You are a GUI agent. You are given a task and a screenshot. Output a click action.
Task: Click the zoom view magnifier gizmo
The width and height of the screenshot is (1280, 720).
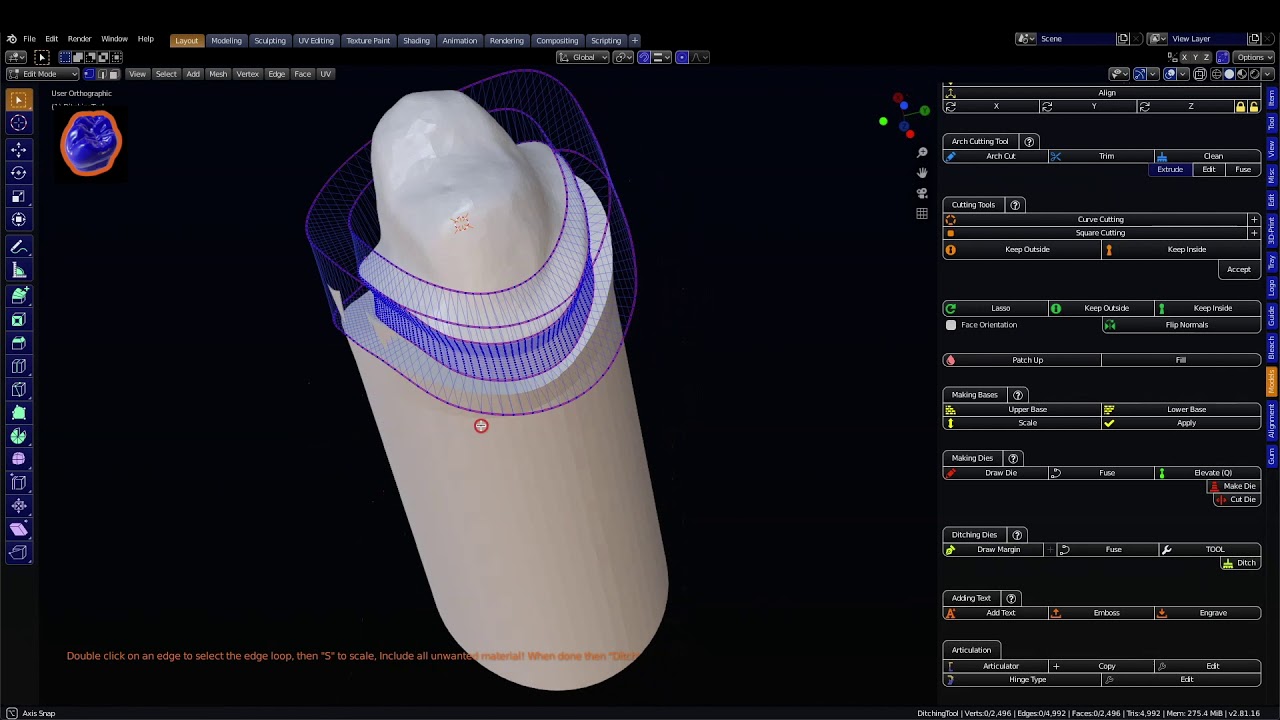[x=922, y=152]
